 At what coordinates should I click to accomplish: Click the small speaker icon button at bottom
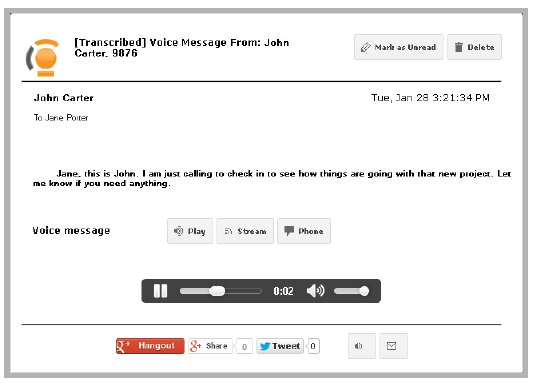pos(362,346)
